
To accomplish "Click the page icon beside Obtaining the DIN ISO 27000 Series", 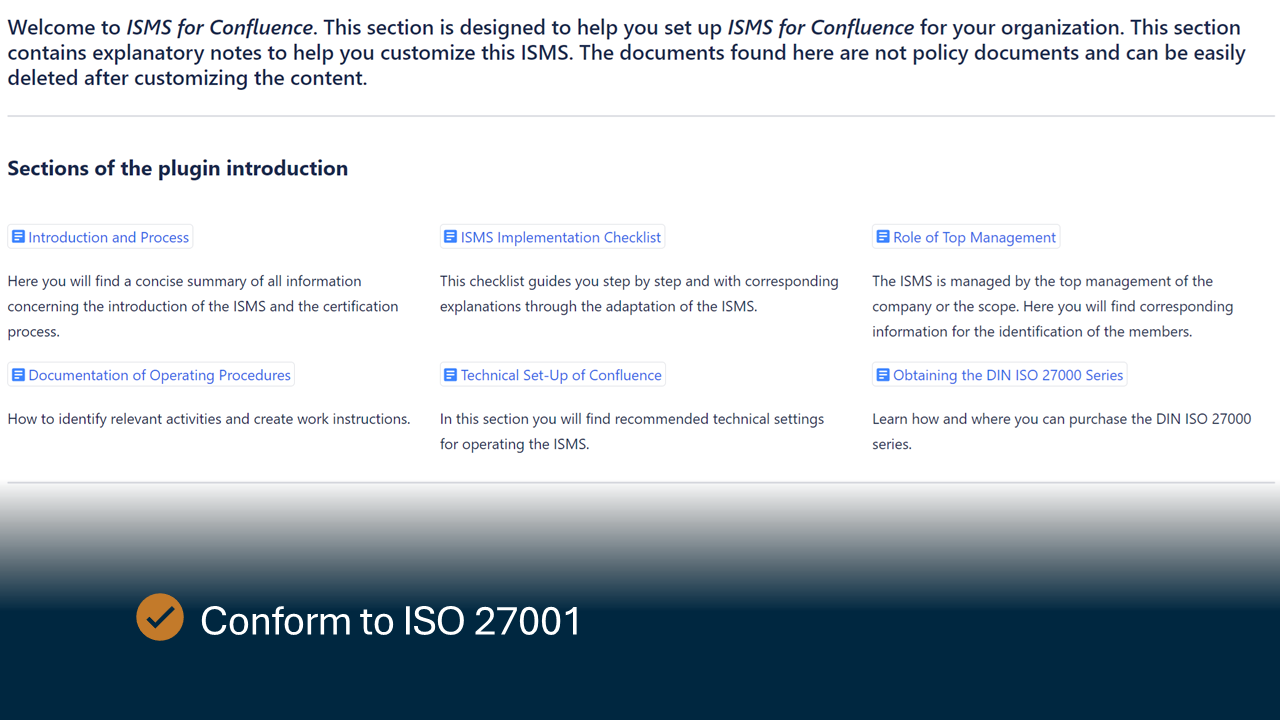I will click(x=882, y=375).
